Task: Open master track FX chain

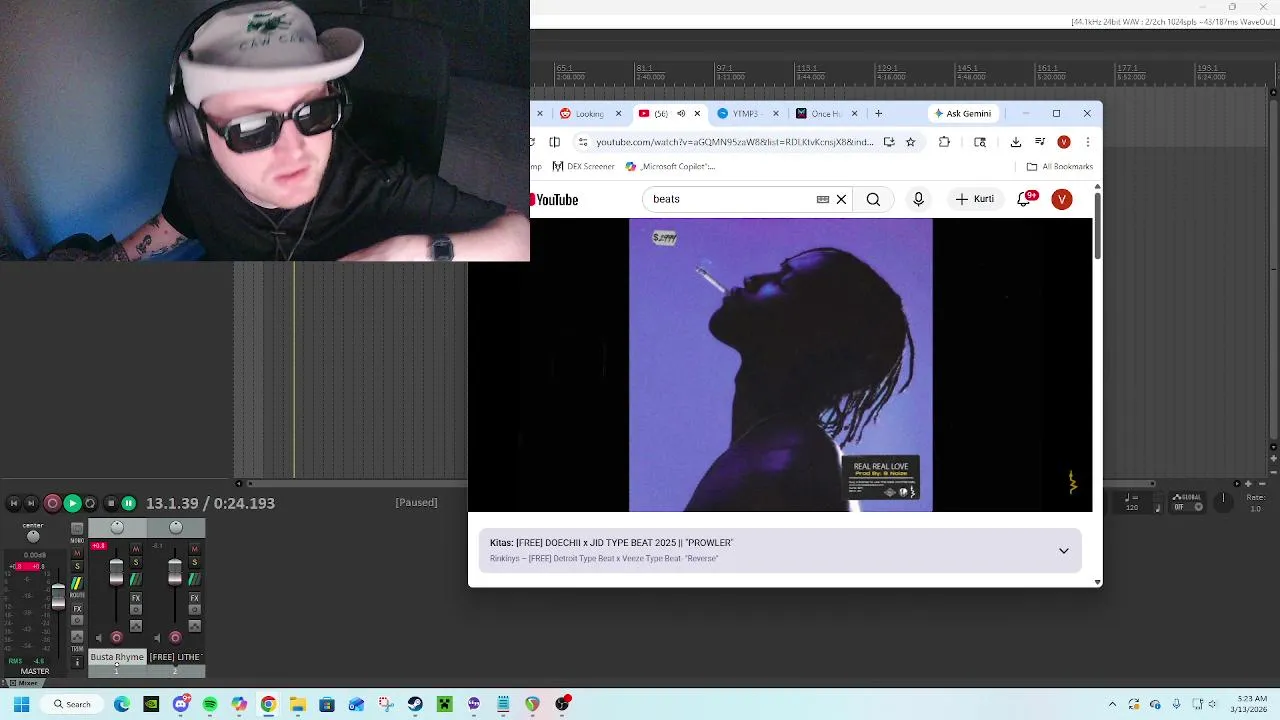Action: tap(77, 609)
